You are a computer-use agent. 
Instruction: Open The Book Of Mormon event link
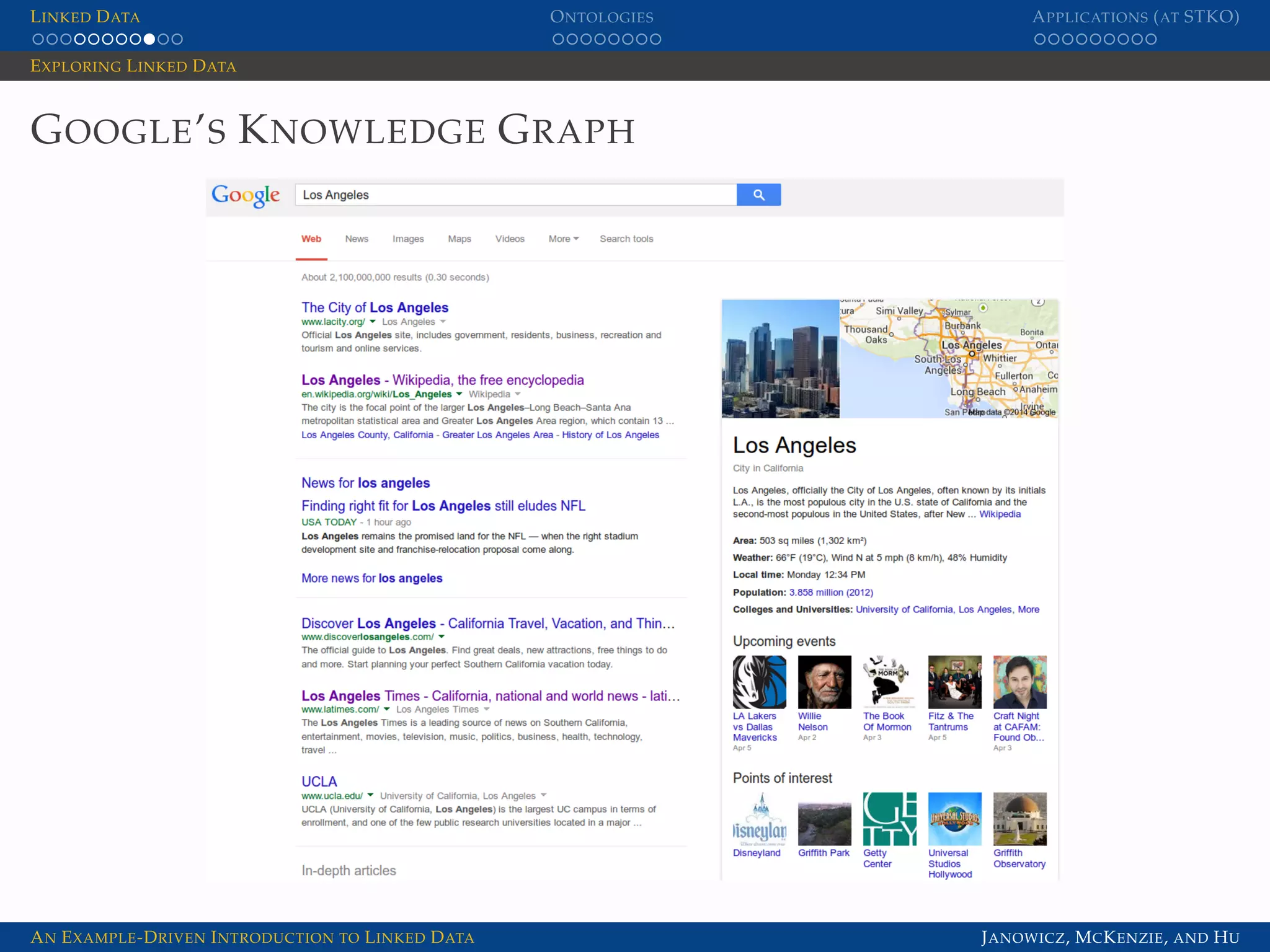[x=887, y=721]
